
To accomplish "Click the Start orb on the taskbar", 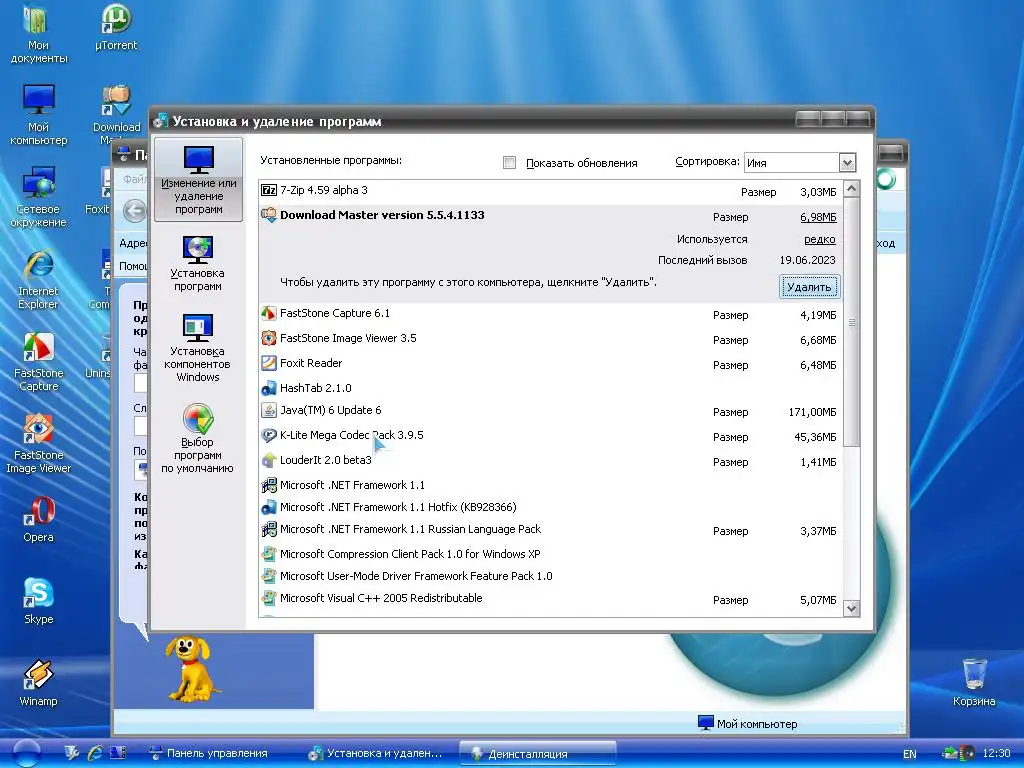I will pyautogui.click(x=26, y=753).
